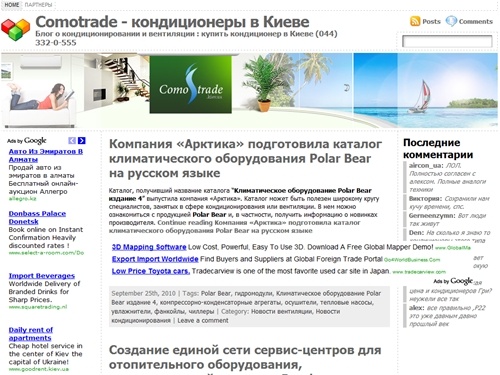
Task: Click the гидромодули tag link
Action: pos(253,293)
